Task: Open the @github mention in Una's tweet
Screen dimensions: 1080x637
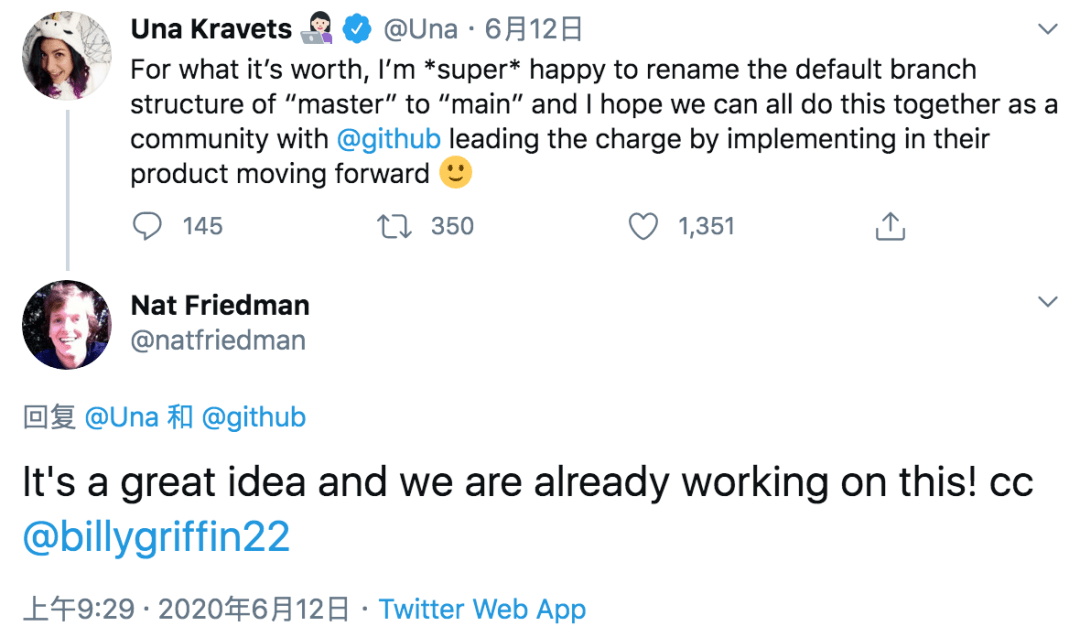Action: point(388,139)
